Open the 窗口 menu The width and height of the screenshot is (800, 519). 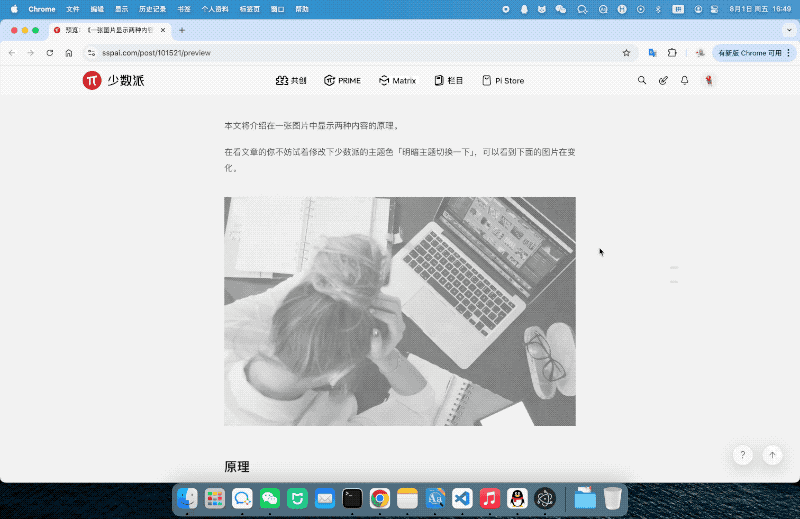[x=278, y=9]
